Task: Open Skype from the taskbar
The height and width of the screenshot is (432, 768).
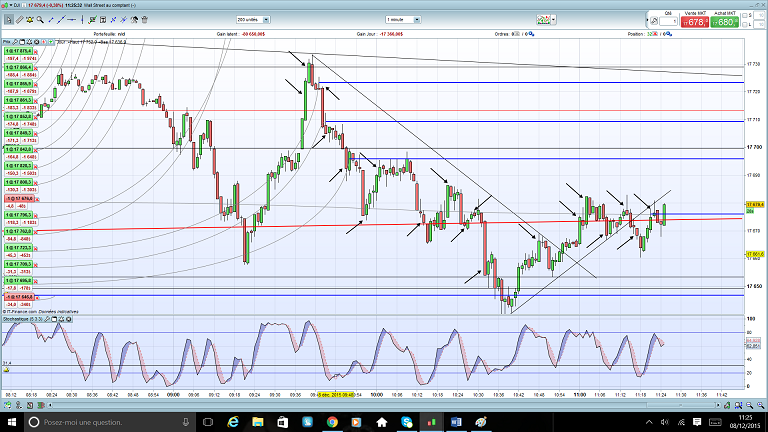Action: [407, 422]
